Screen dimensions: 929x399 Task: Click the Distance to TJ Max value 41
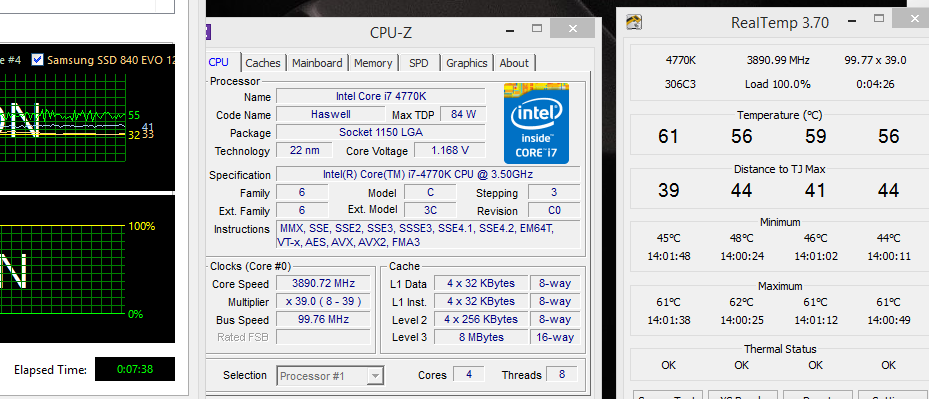[815, 190]
